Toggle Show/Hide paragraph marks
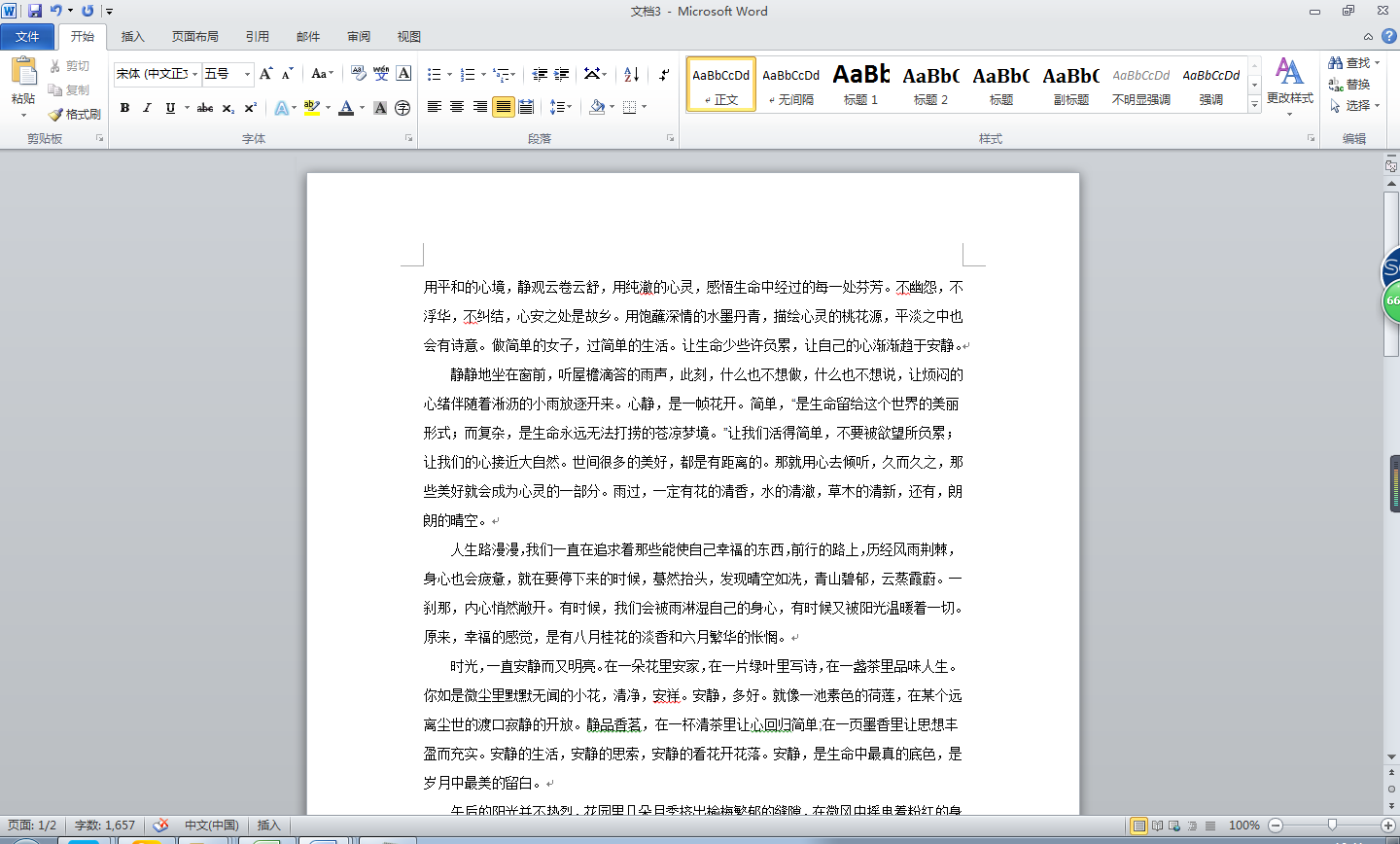This screenshot has height=844, width=1400. tap(664, 74)
